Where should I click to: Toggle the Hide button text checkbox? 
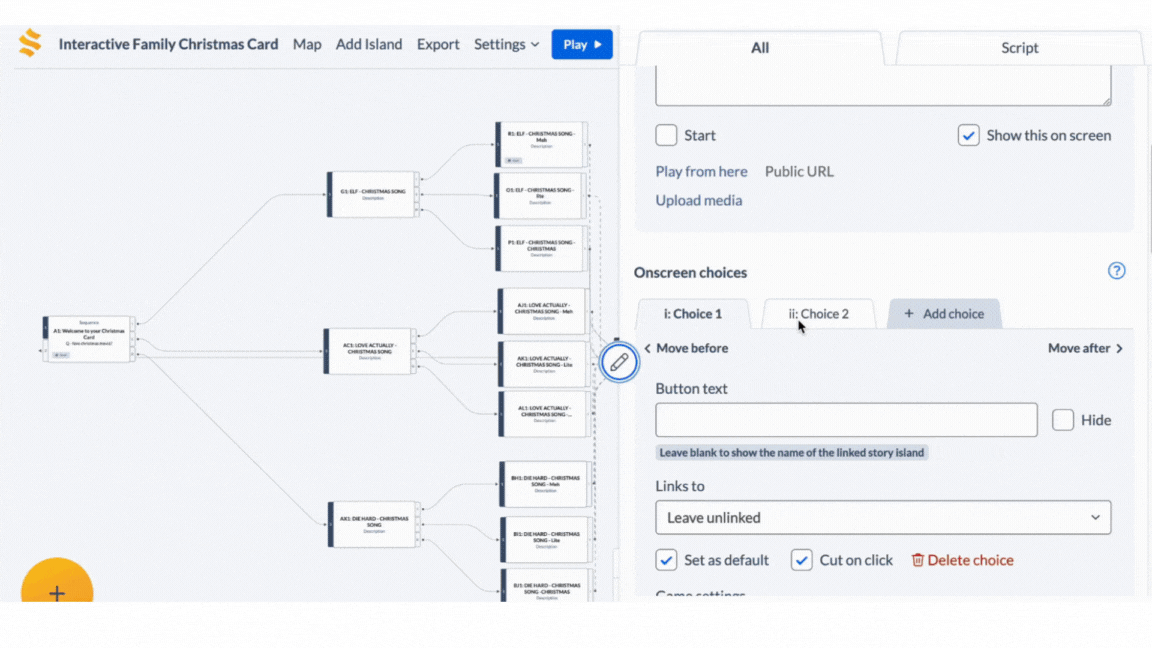point(1063,421)
